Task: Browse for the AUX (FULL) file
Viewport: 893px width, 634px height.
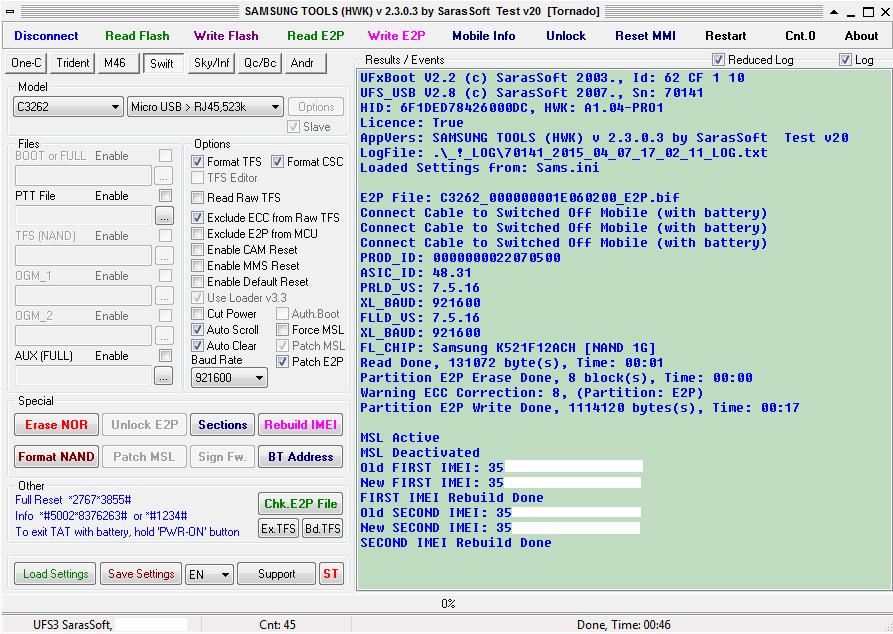Action: [x=163, y=376]
